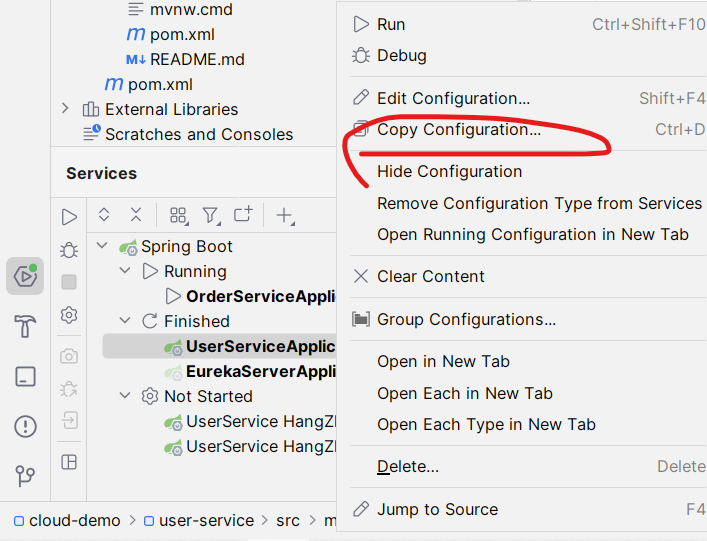Collapse the Spring Boot tree node
The image size is (707, 541).
tap(102, 246)
